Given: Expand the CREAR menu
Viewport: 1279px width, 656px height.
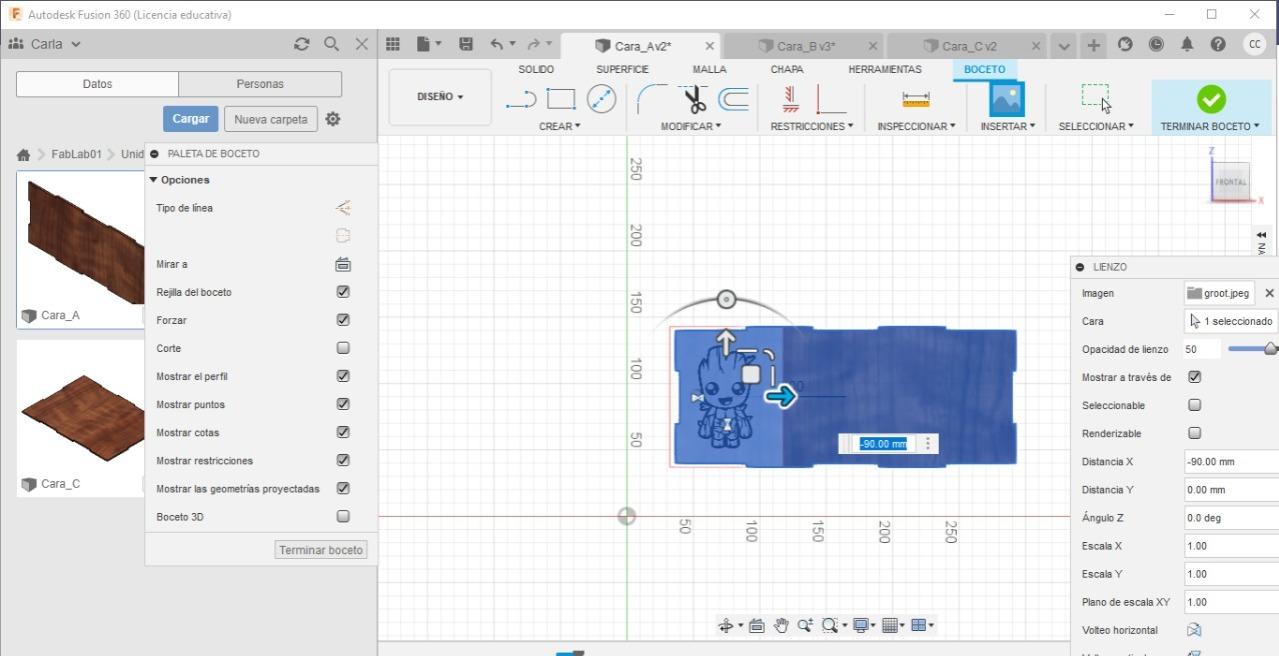Looking at the screenshot, I should pos(559,126).
